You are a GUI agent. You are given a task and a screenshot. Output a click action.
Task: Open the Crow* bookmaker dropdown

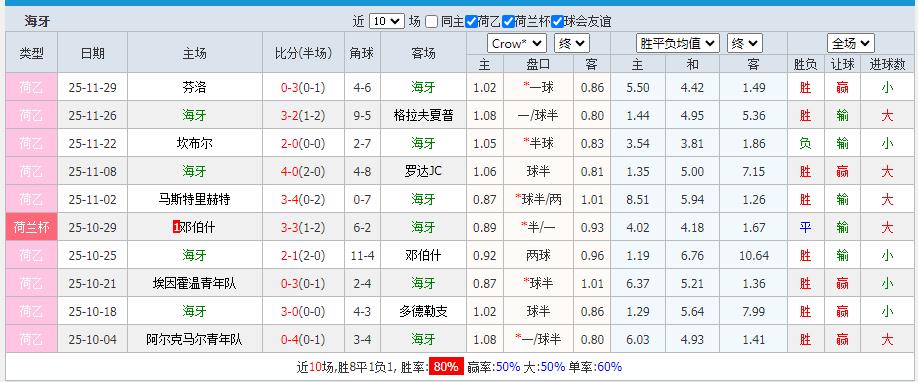point(517,43)
